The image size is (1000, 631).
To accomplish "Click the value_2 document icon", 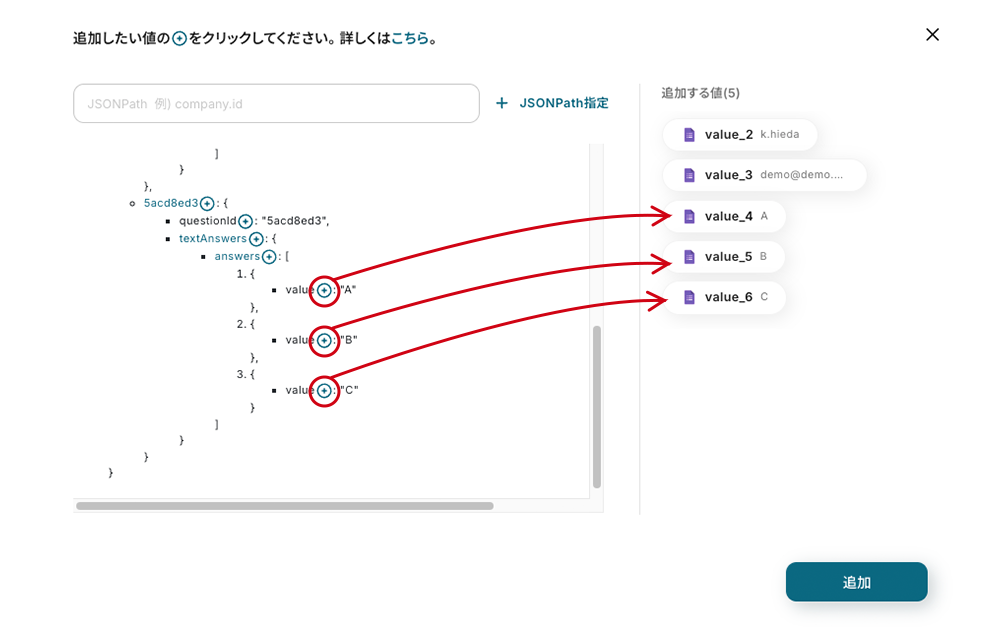I will coord(689,135).
